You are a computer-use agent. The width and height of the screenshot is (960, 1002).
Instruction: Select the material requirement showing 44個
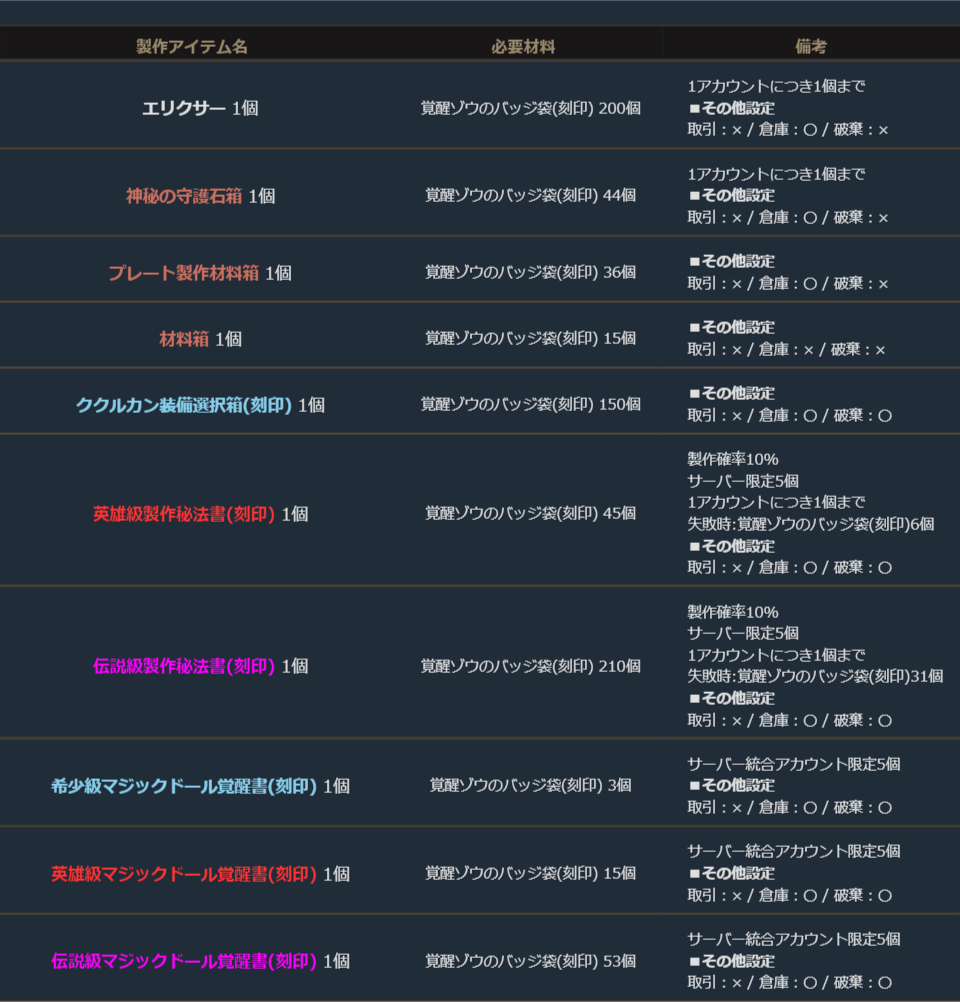(530, 196)
